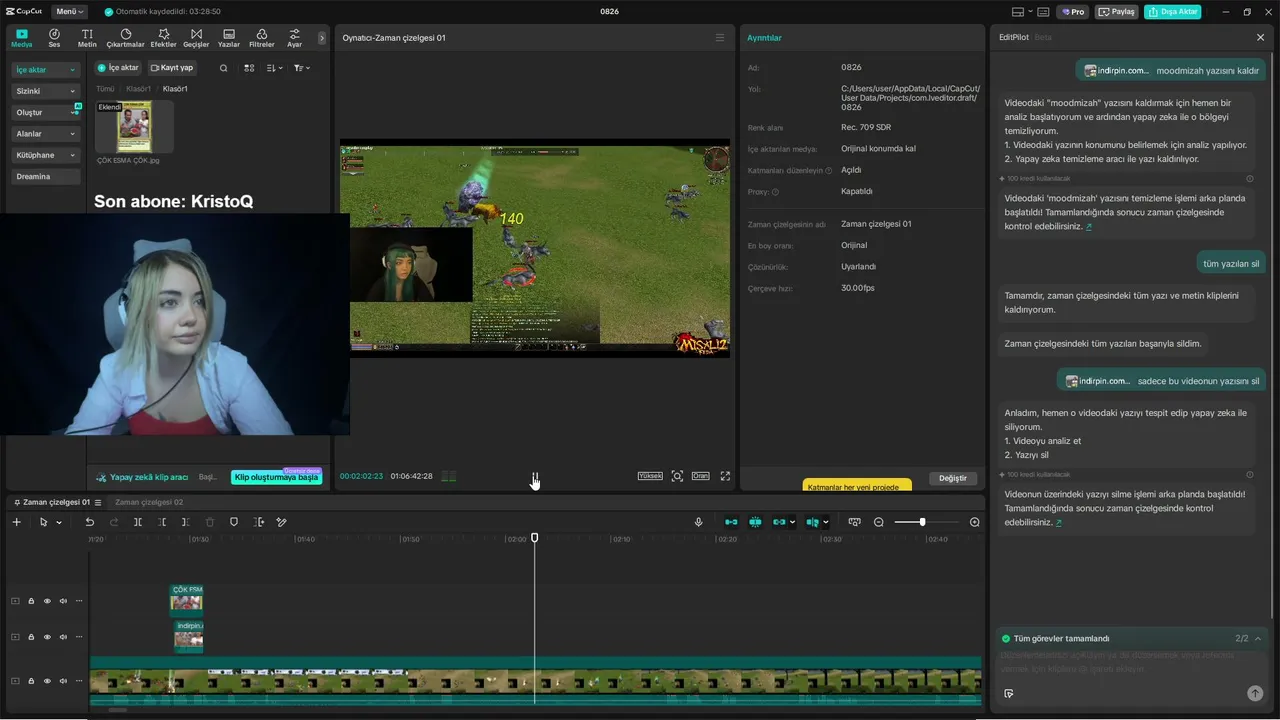Enter fullscreen preview
Viewport: 1280px width, 720px height.
click(725, 476)
